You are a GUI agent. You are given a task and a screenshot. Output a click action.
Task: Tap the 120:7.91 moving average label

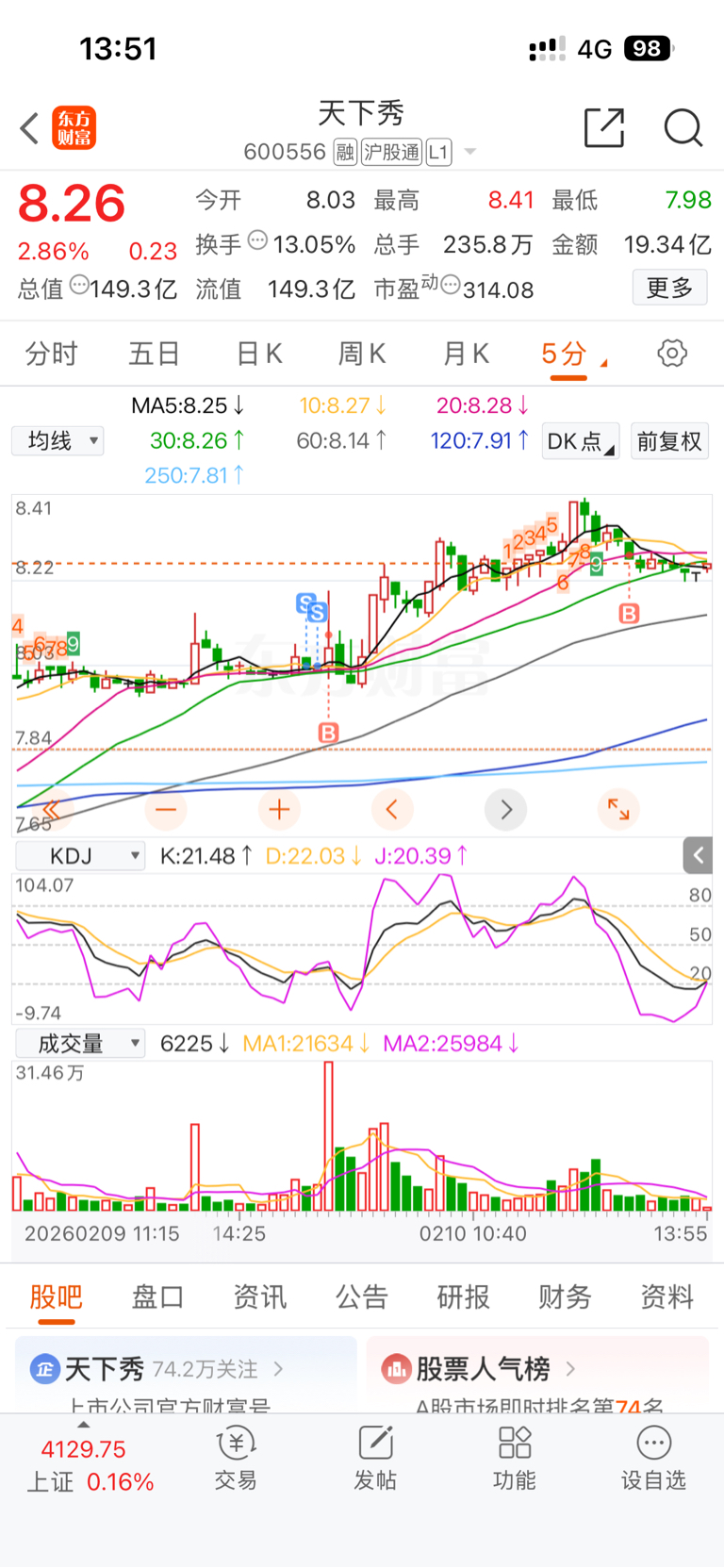tap(480, 440)
